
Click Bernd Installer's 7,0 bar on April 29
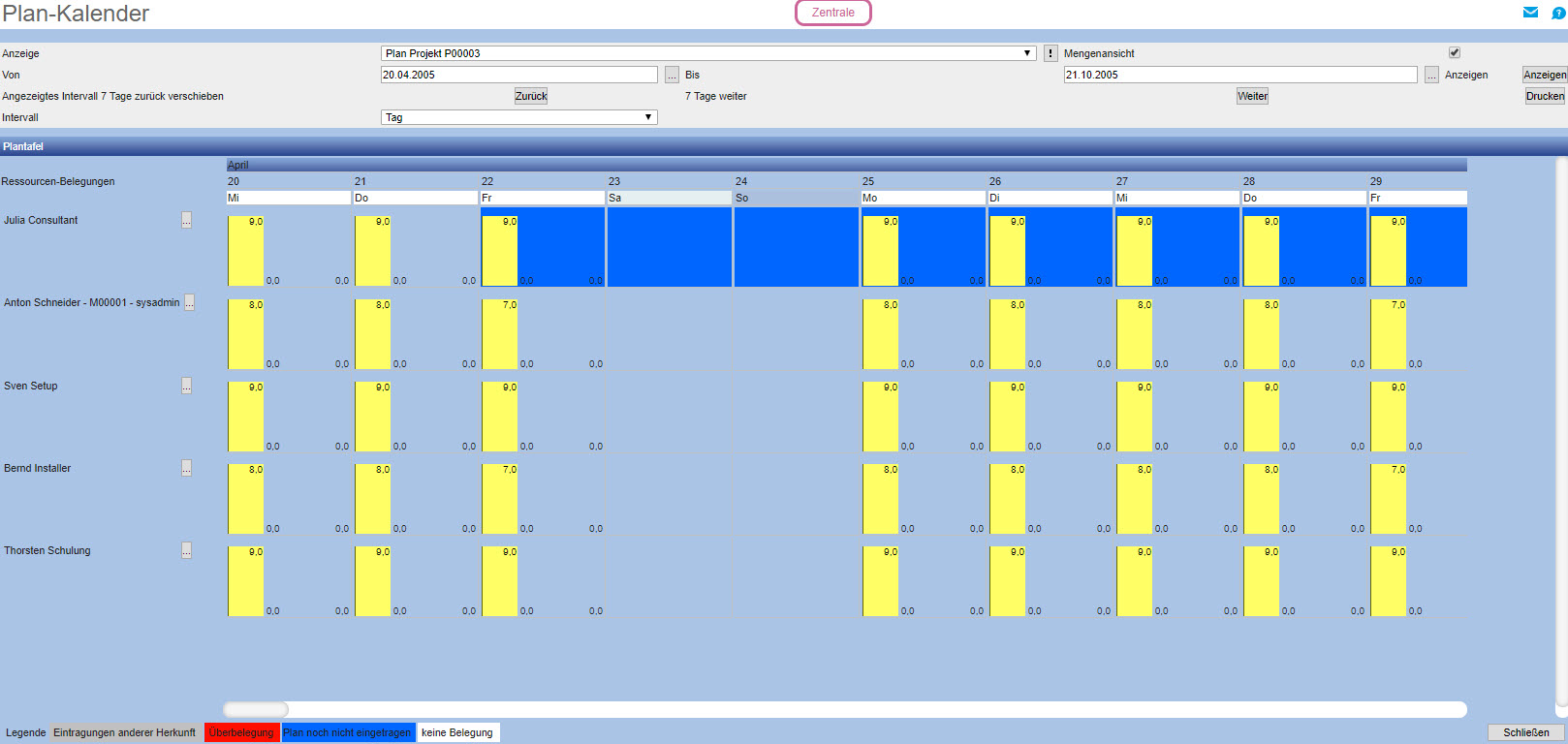point(1388,499)
